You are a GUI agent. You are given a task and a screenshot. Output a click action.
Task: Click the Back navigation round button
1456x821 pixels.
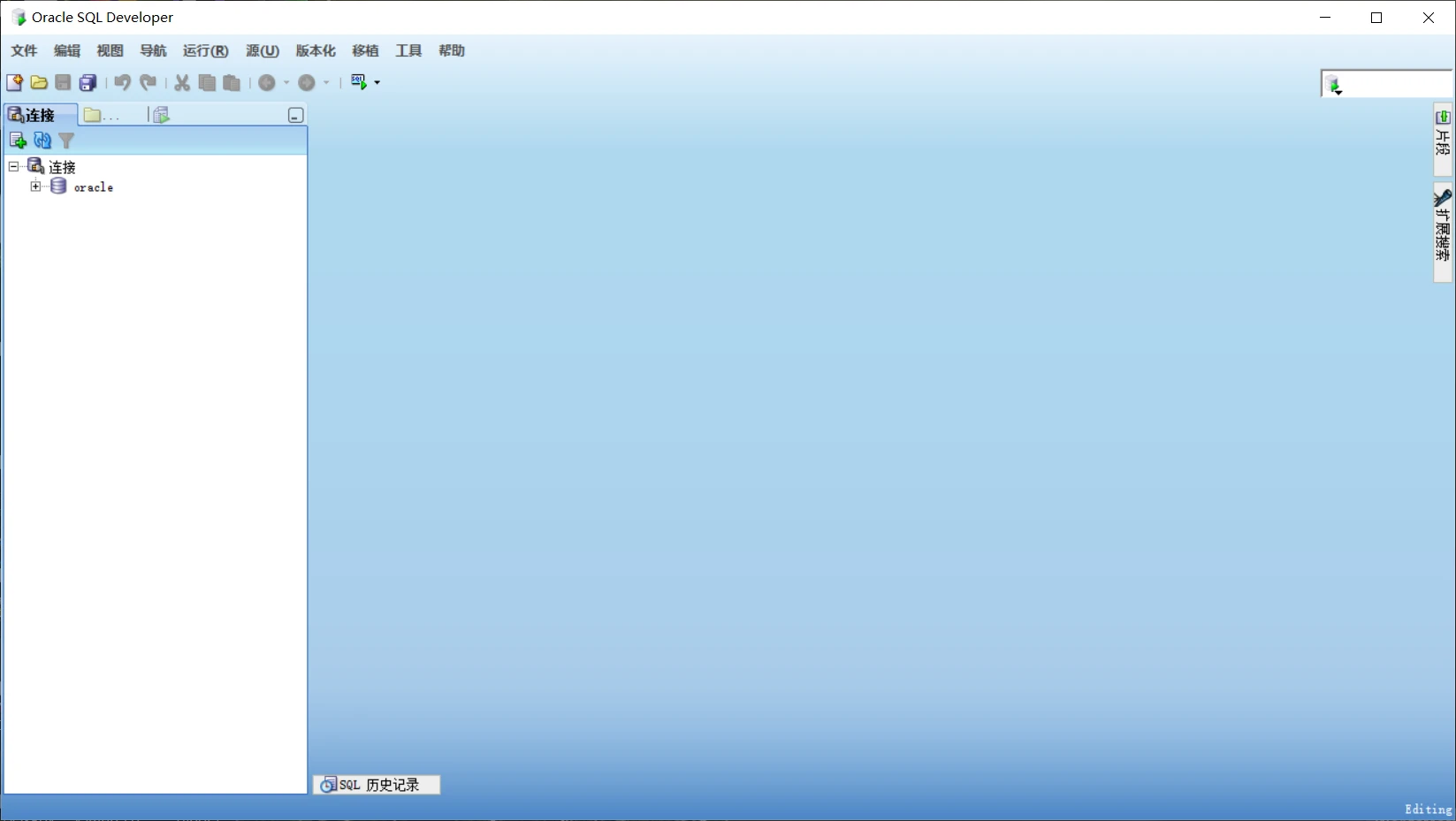[267, 82]
